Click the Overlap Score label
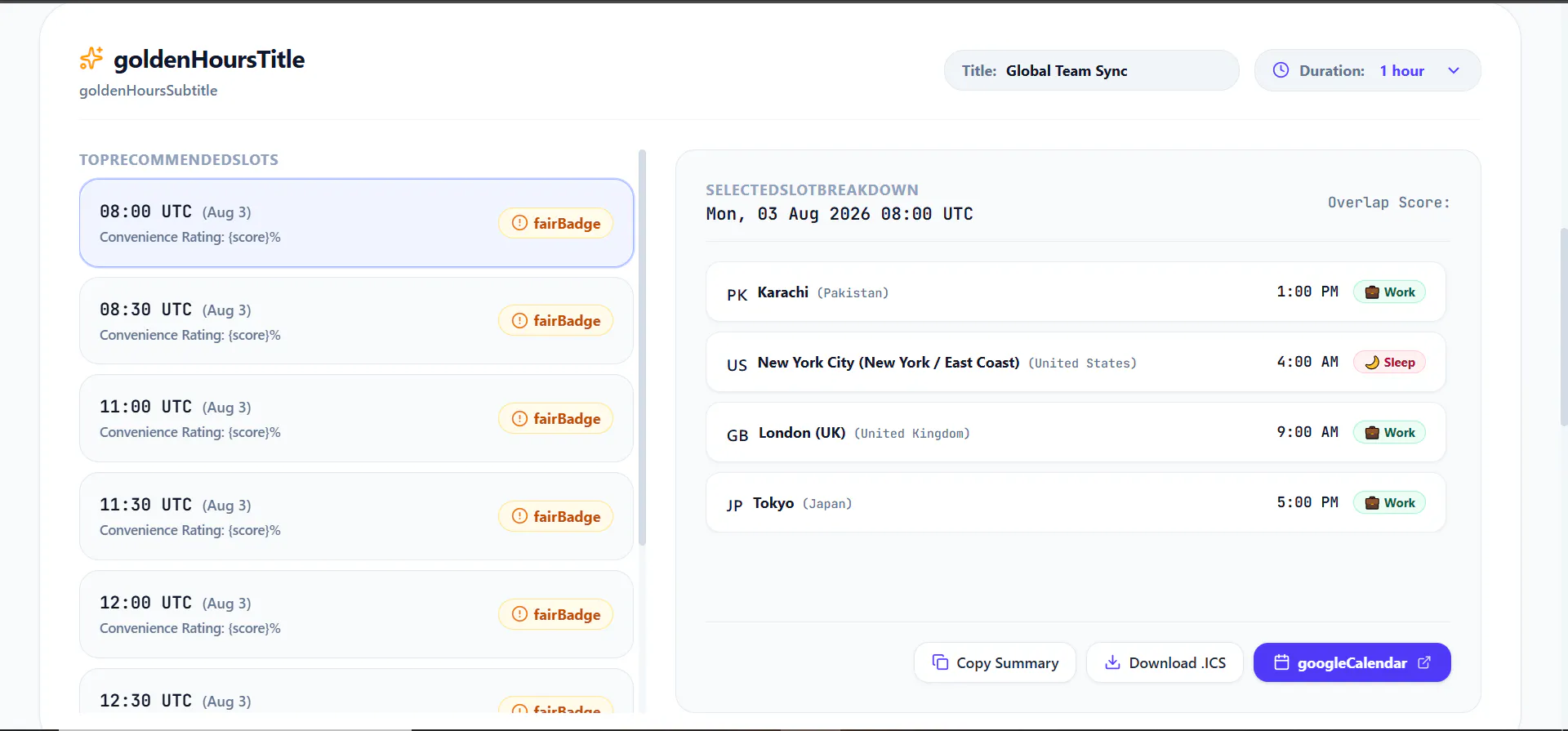Viewport: 1568px width, 731px height. pyautogui.click(x=1388, y=203)
